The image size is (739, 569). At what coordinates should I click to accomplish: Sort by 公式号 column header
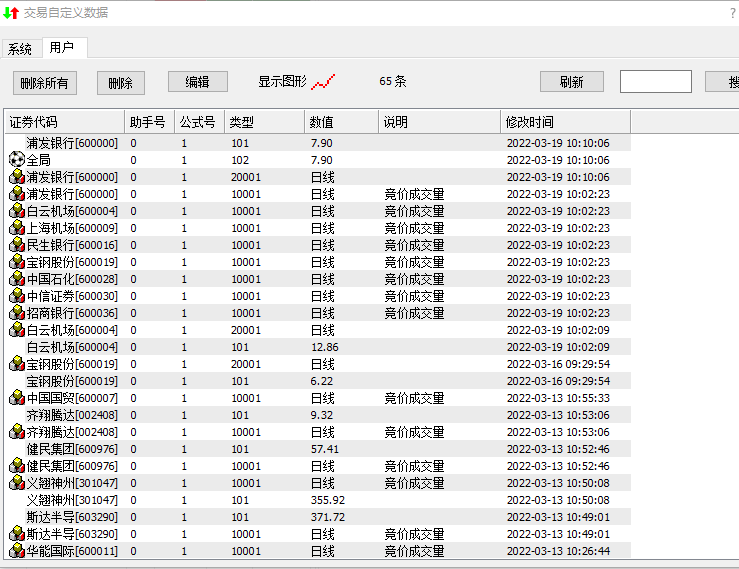point(199,122)
